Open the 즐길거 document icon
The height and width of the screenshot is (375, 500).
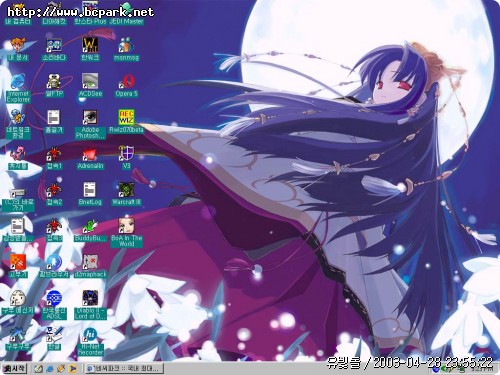(54, 121)
